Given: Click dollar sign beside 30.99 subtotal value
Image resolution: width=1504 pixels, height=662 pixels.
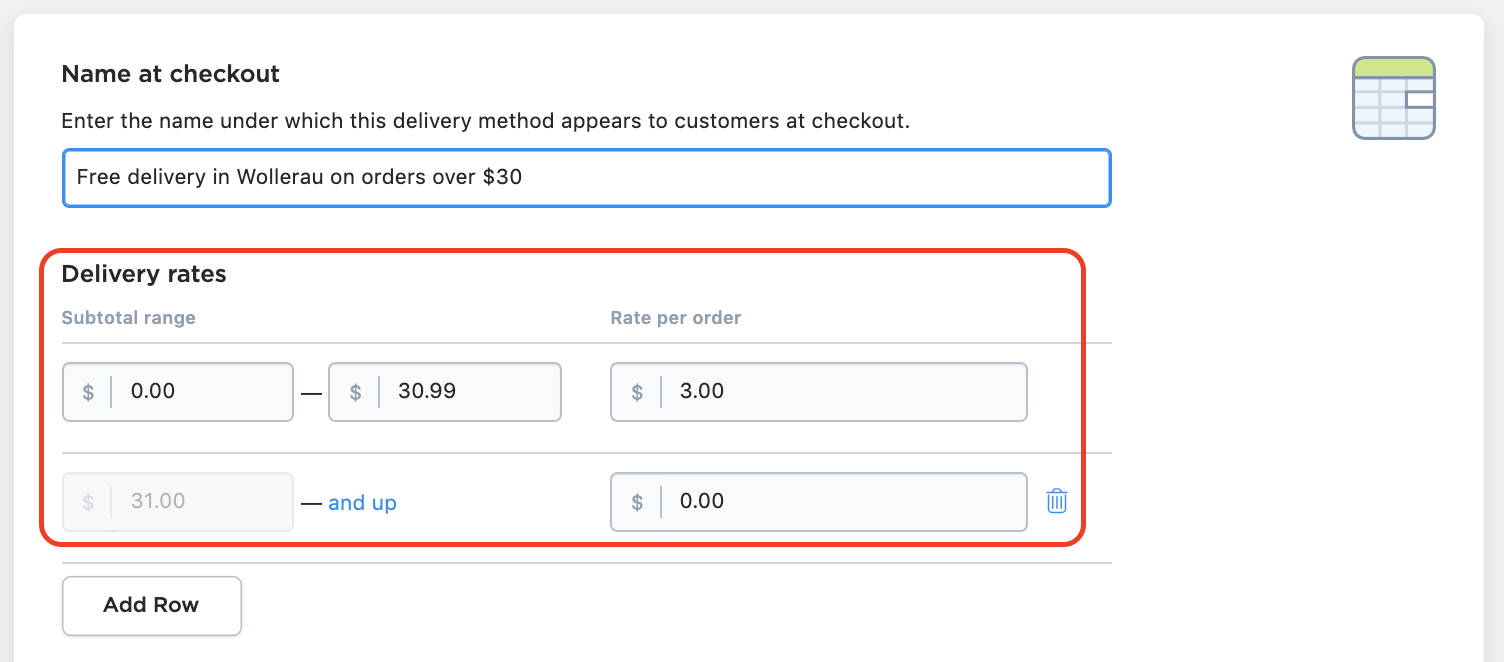Looking at the screenshot, I should tap(355, 392).
